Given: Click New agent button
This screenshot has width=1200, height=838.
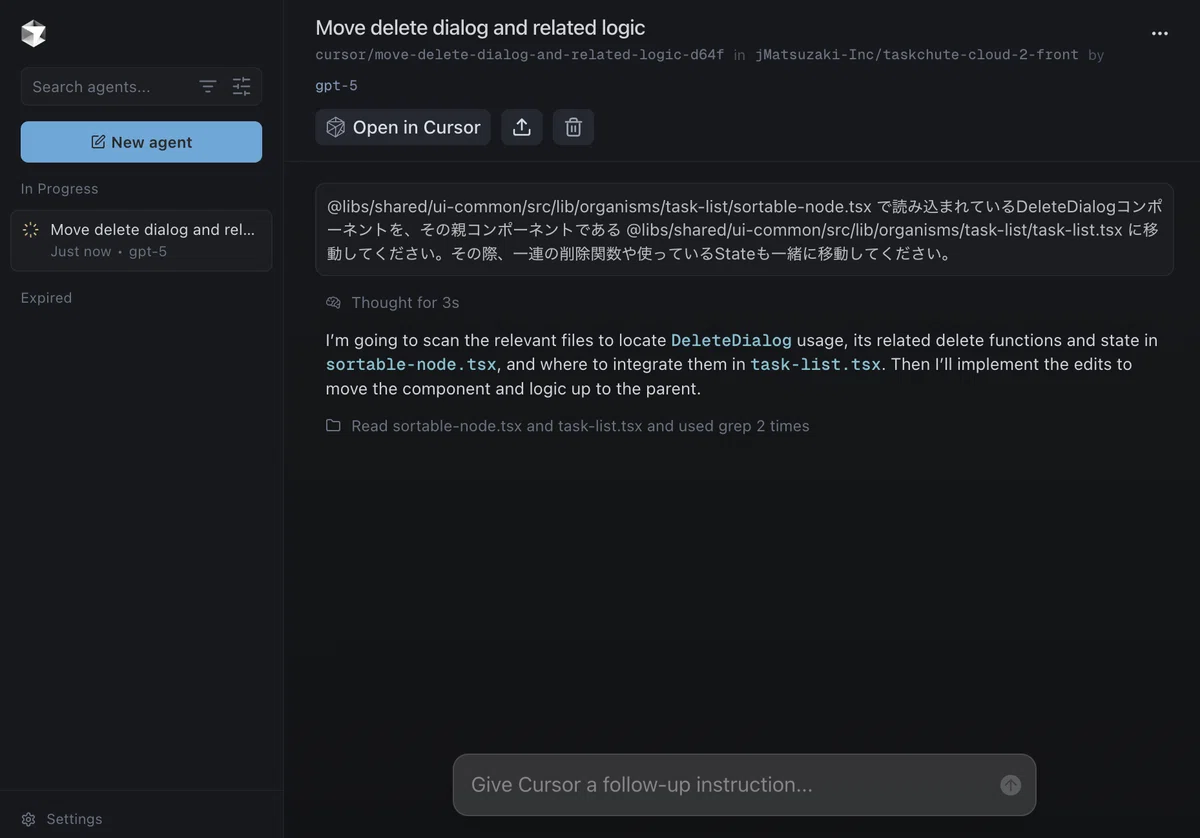Looking at the screenshot, I should click(x=141, y=142).
